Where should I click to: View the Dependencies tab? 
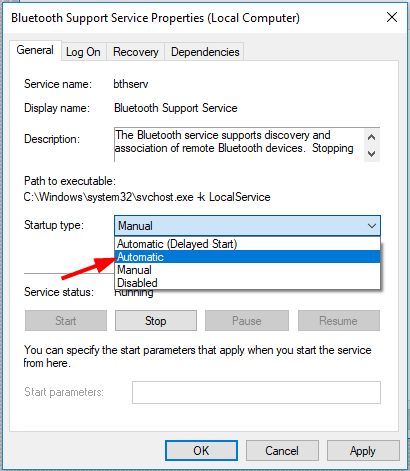click(x=205, y=52)
